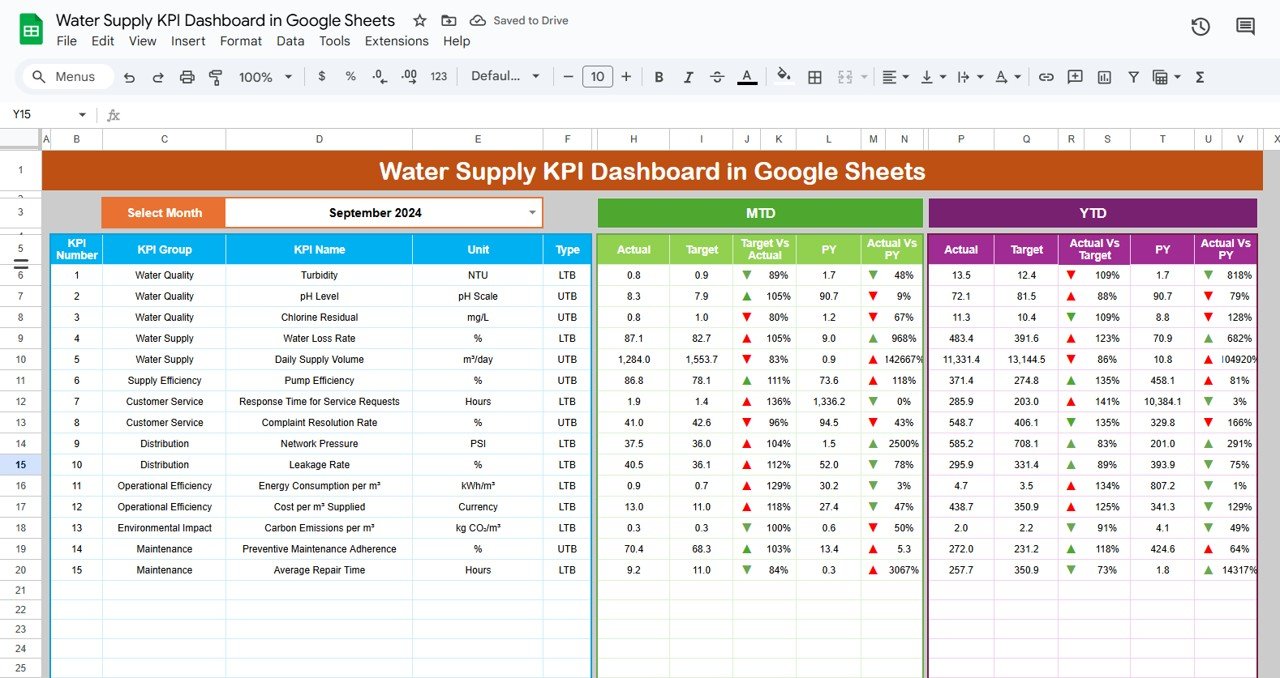Open the 123 more number formats menu
1280x678 pixels.
[x=439, y=77]
